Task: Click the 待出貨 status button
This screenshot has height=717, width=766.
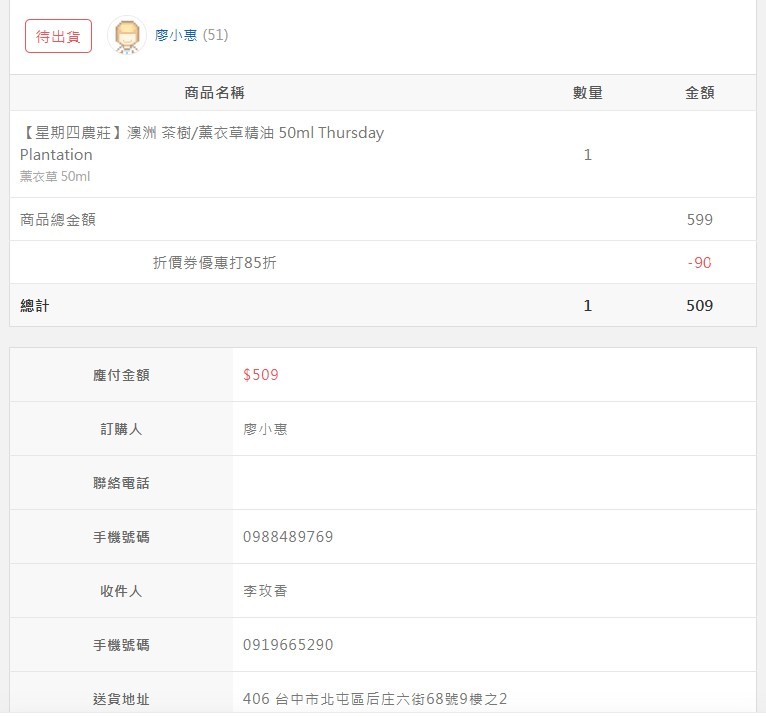Action: (x=58, y=36)
